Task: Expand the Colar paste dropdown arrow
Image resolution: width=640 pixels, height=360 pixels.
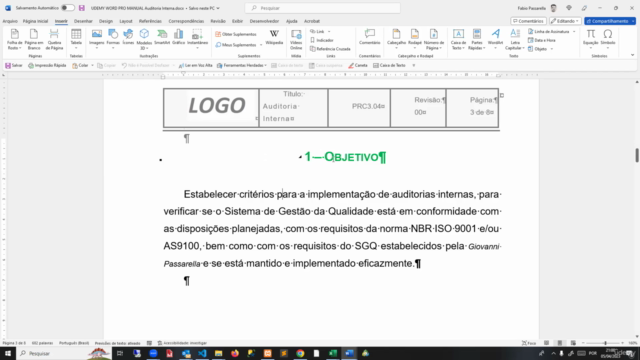Action: click(92, 65)
